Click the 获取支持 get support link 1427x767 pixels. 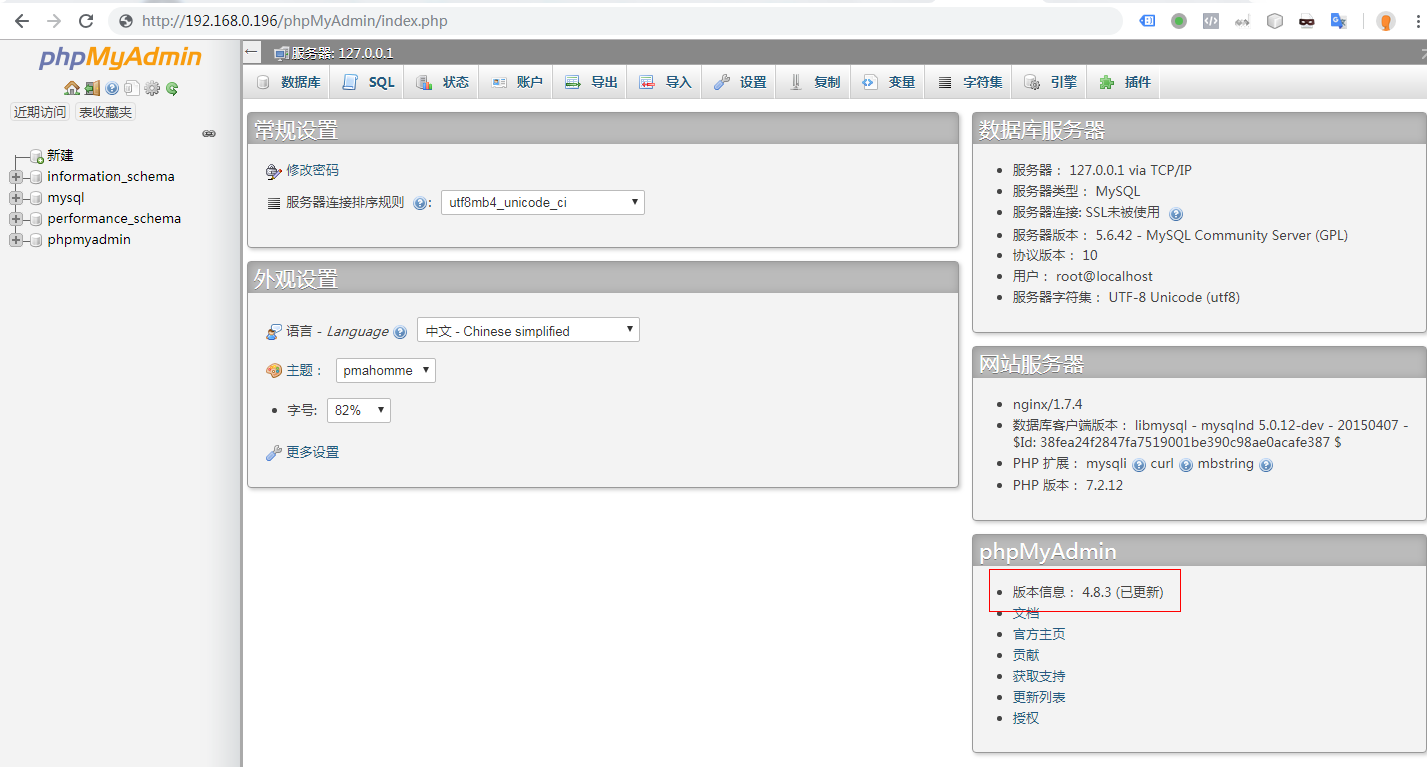pos(1039,676)
